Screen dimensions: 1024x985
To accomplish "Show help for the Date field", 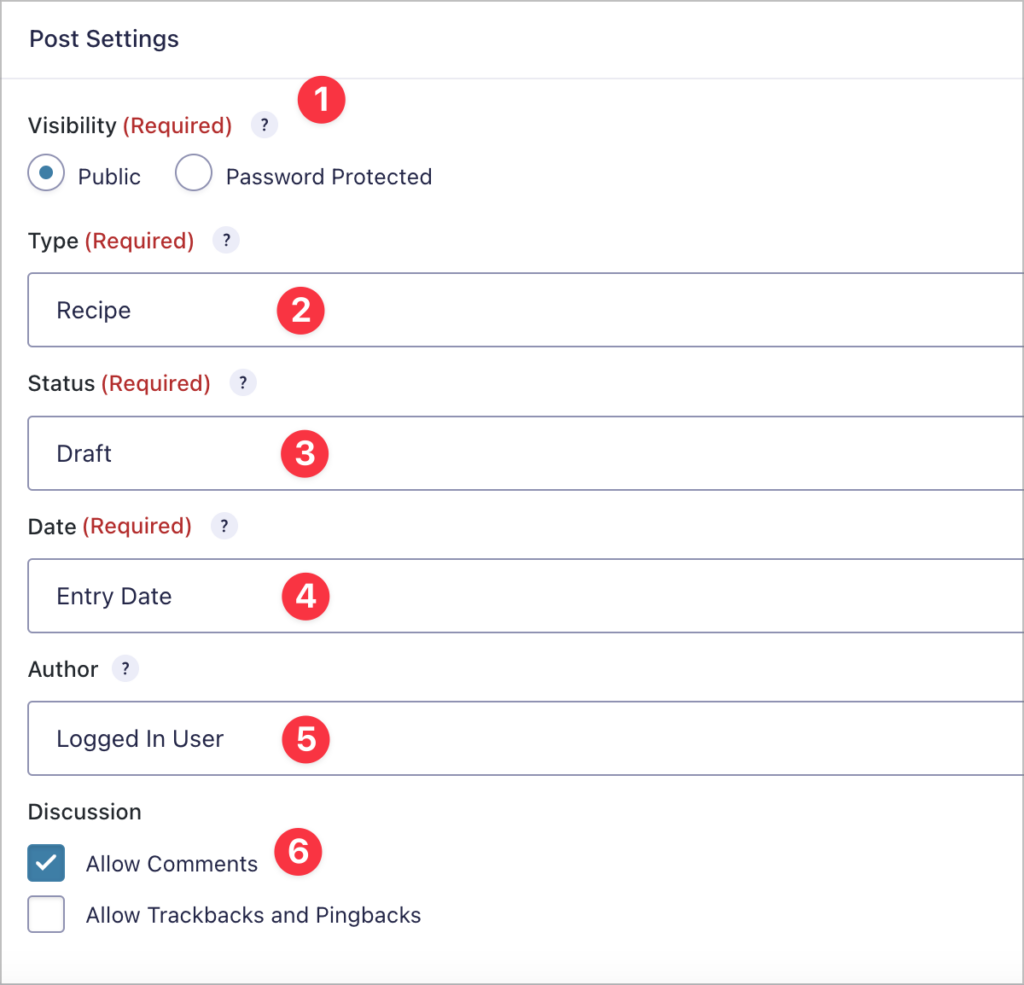I will click(224, 527).
